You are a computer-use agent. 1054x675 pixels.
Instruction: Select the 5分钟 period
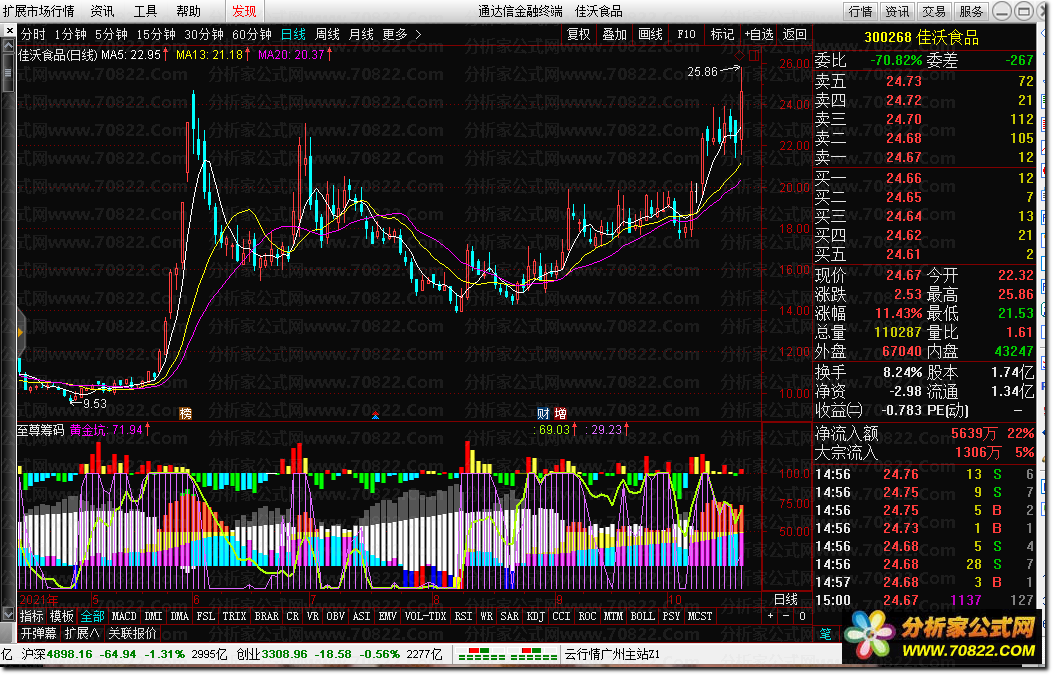point(111,34)
